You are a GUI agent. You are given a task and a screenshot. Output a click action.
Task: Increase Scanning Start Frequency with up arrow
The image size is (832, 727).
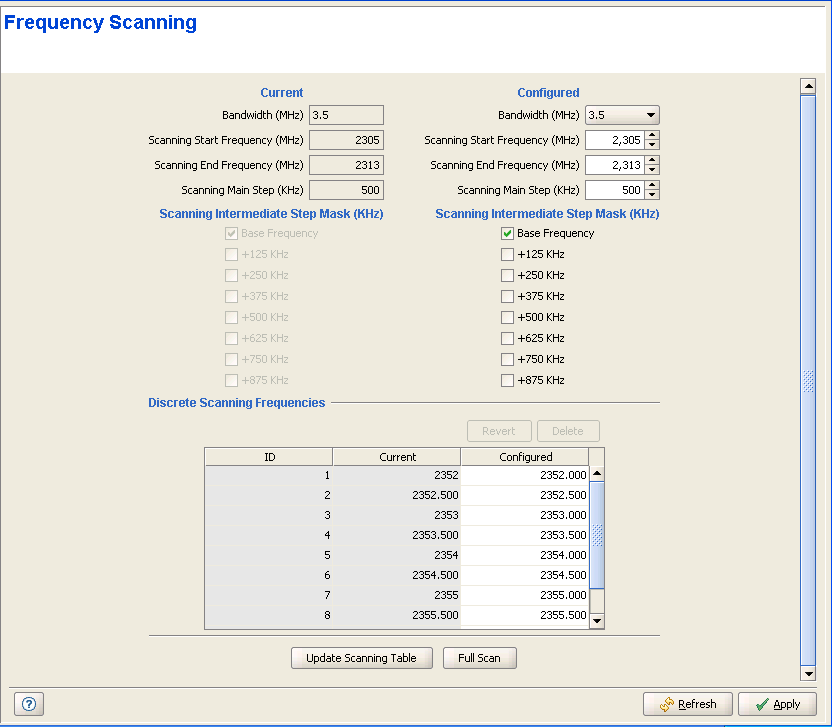tap(652, 136)
